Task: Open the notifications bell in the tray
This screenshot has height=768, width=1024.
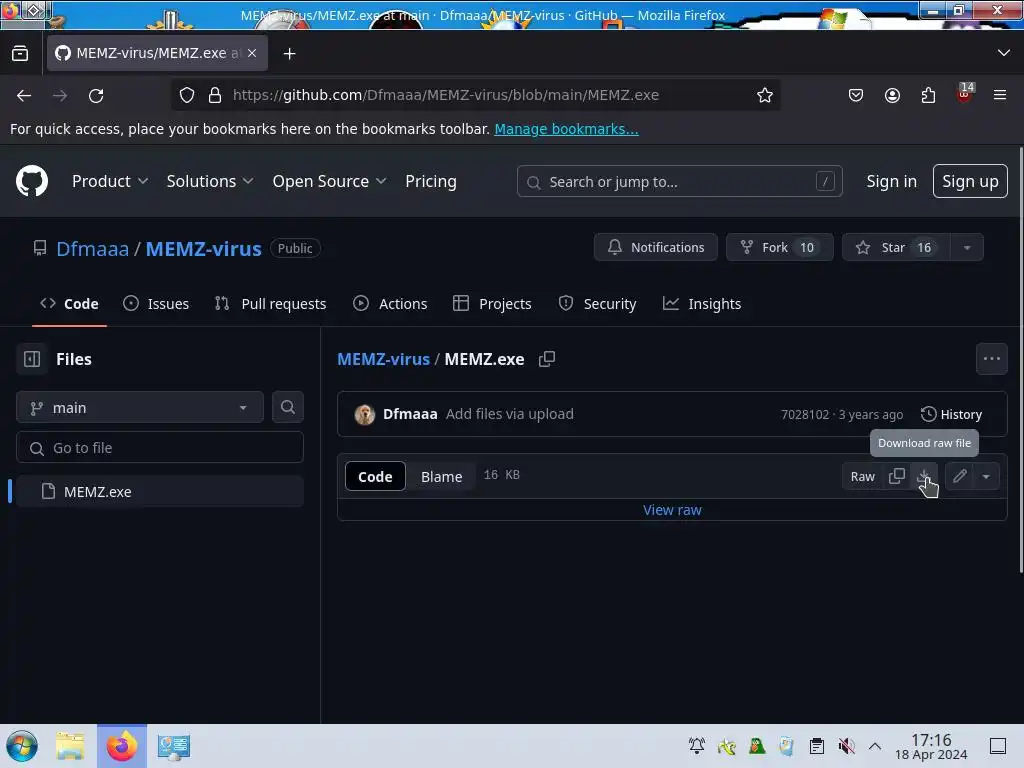Action: point(697,746)
